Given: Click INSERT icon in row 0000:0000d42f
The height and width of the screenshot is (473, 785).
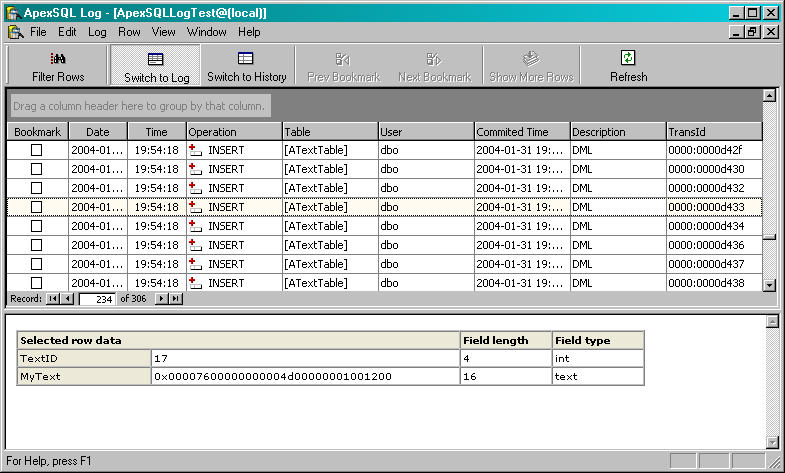Looking at the screenshot, I should 195,150.
